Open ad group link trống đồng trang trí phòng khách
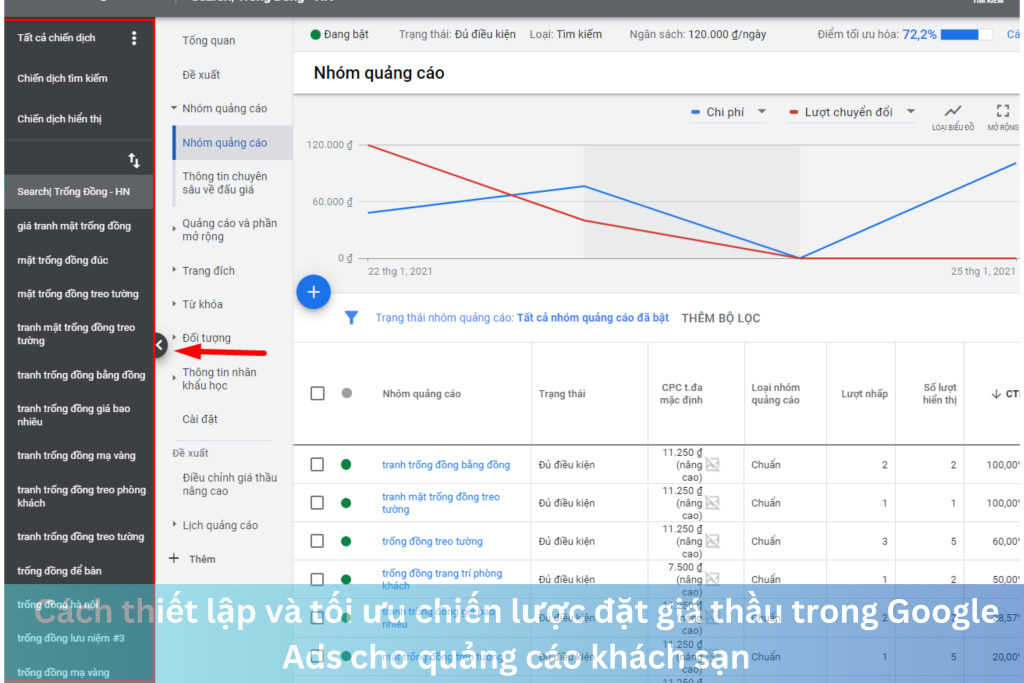The height and width of the screenshot is (683, 1024). (442, 579)
